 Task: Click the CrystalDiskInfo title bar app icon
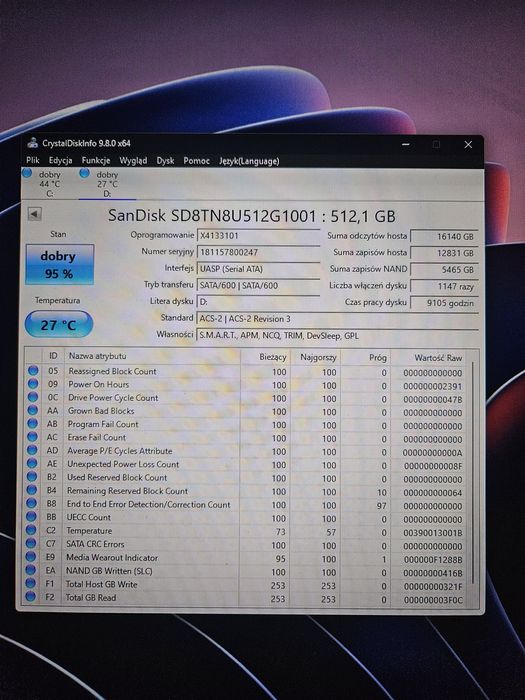click(x=32, y=143)
